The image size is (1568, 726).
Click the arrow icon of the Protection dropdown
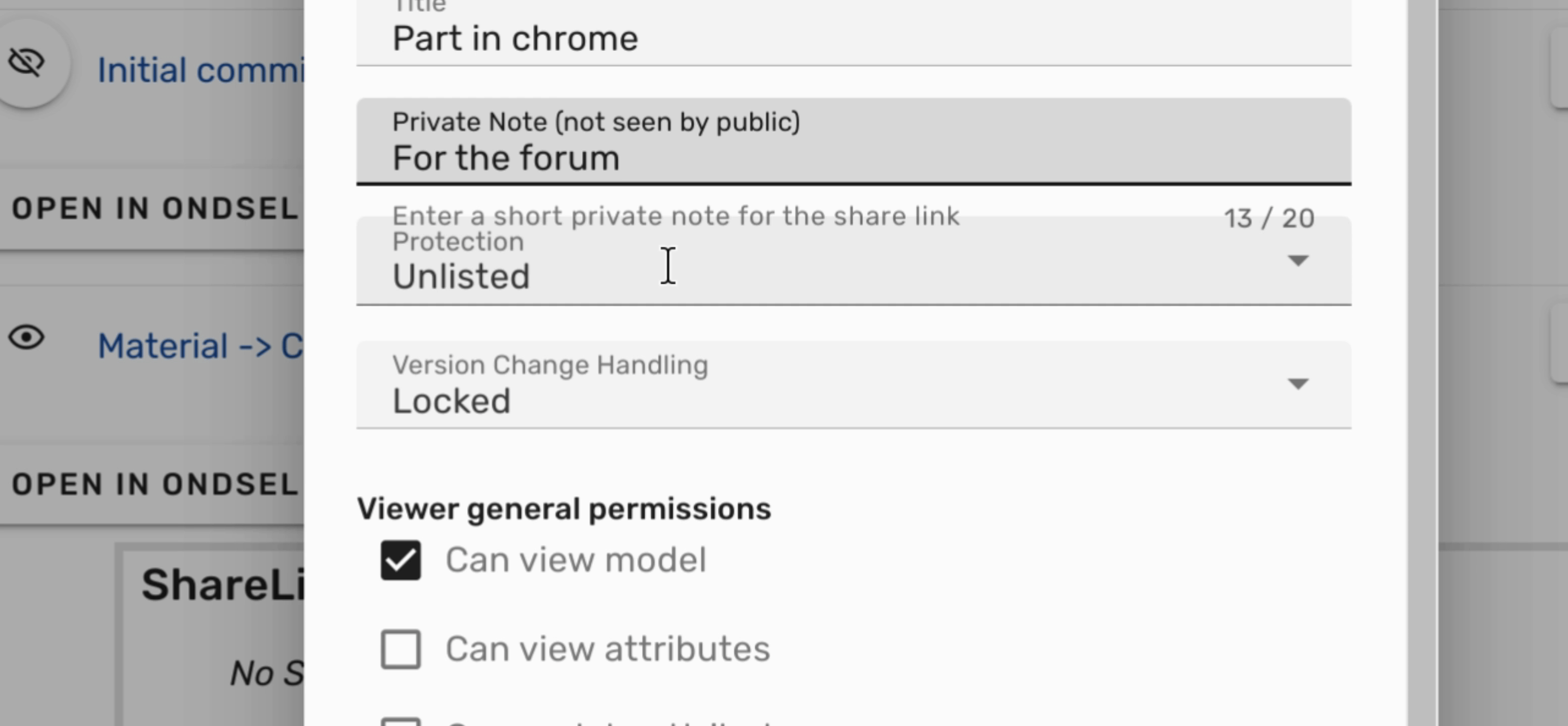(x=1298, y=261)
